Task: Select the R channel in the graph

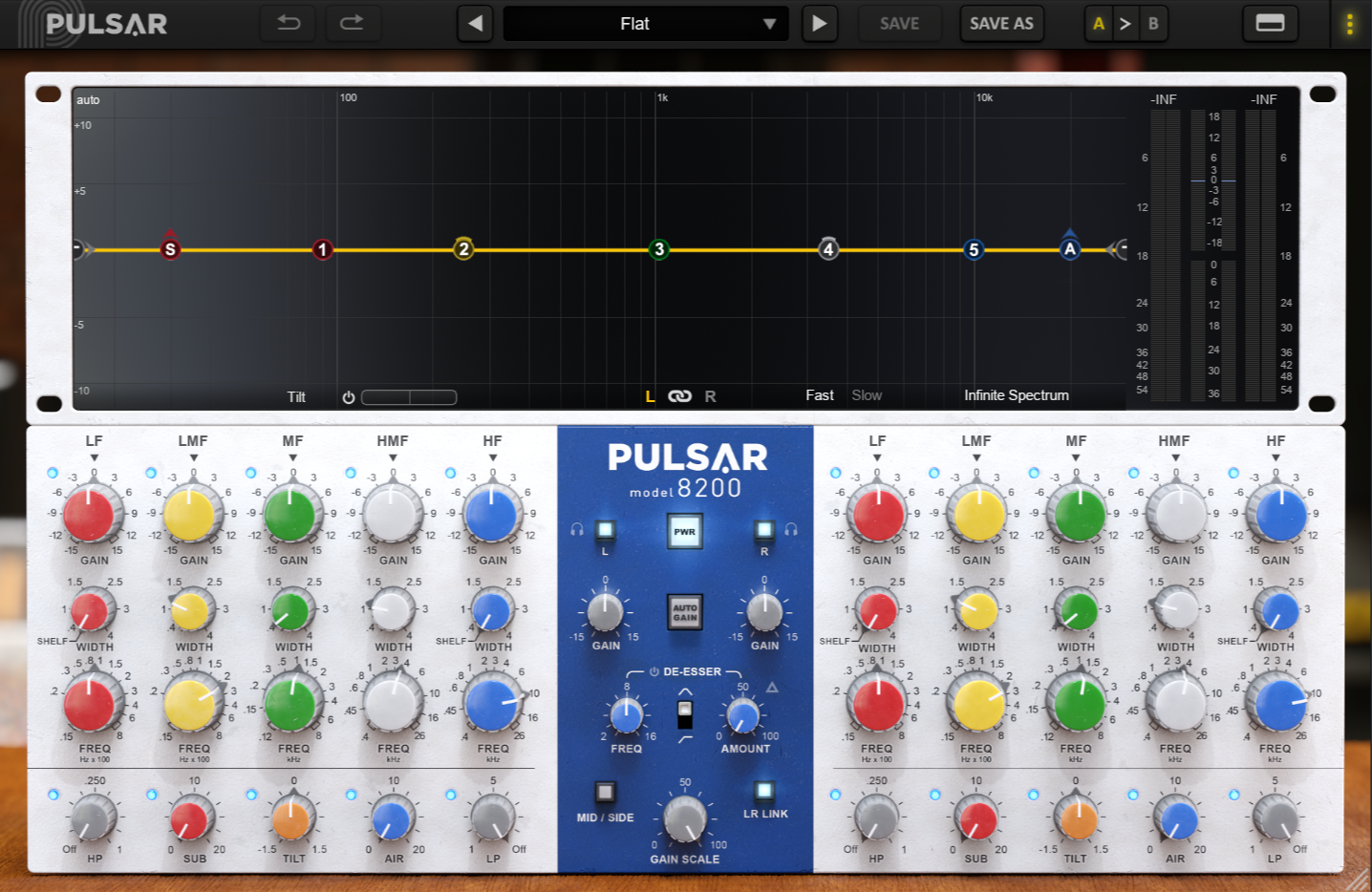Action: pos(710,396)
